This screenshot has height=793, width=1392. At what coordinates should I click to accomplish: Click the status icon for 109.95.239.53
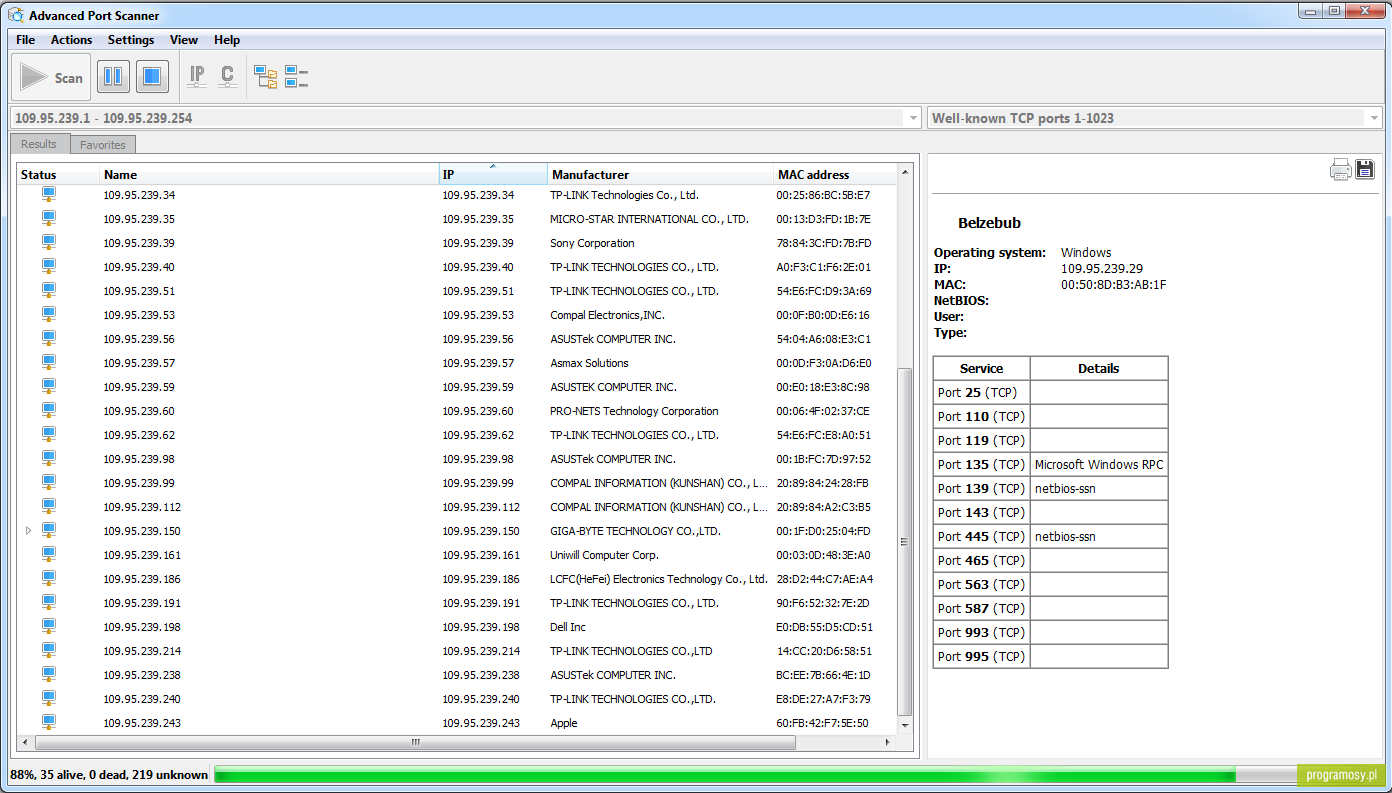(x=48, y=315)
